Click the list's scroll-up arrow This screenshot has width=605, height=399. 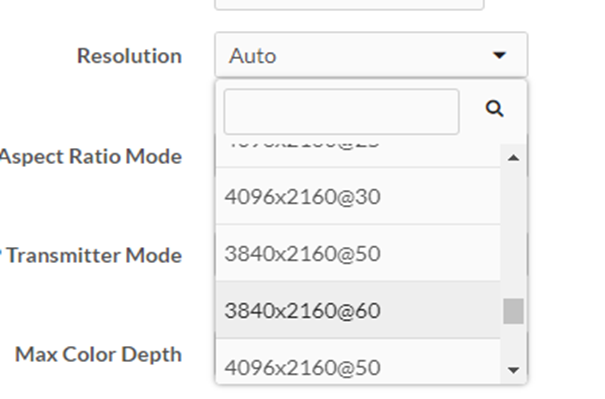pyautogui.click(x=513, y=157)
